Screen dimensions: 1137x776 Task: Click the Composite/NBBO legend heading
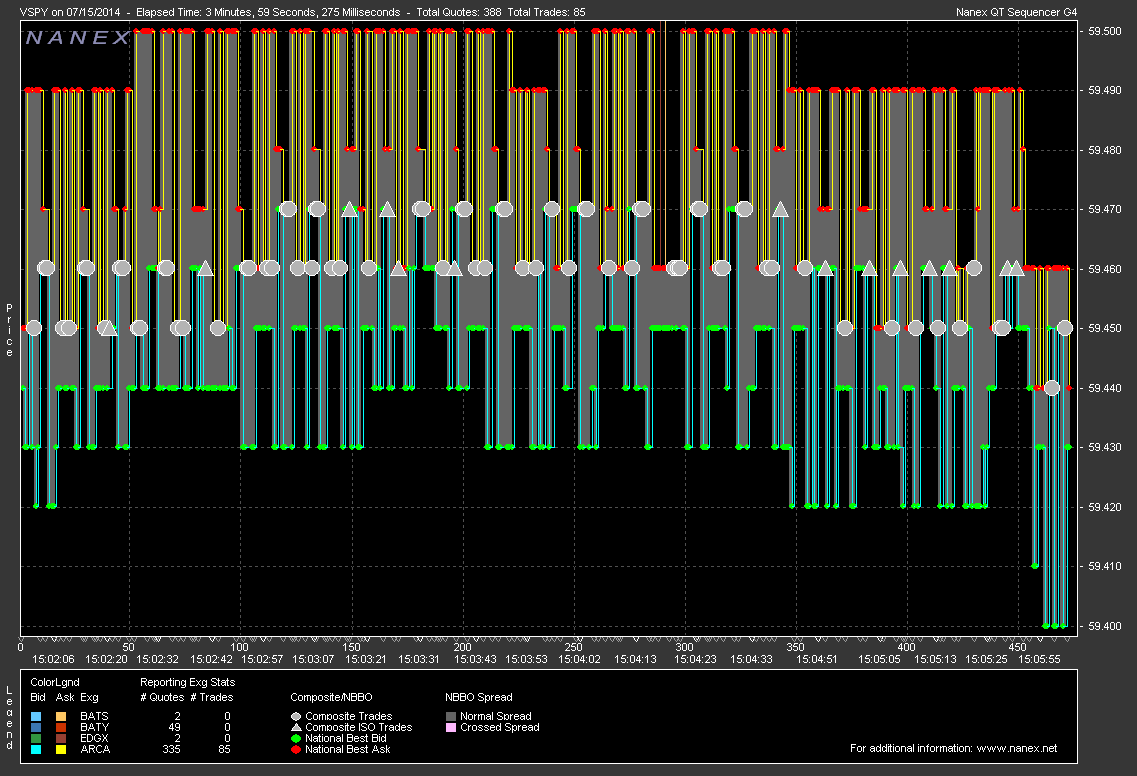pyautogui.click(x=331, y=698)
